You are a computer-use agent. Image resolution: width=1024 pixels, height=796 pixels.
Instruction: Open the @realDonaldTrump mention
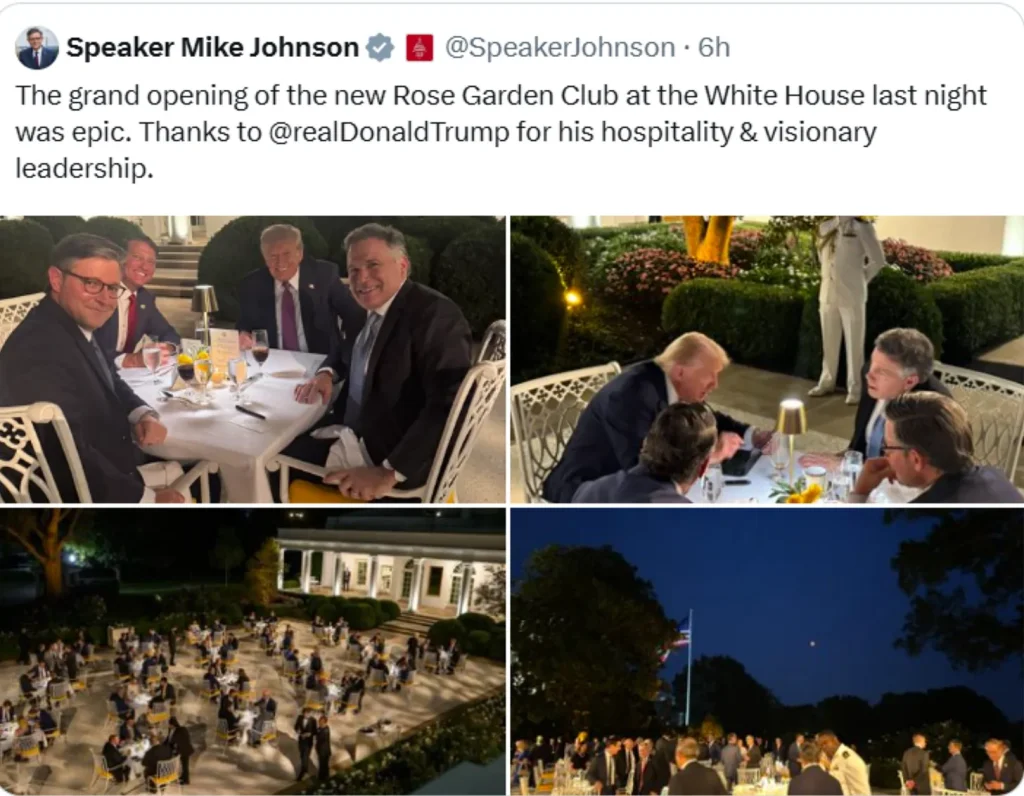click(x=389, y=132)
